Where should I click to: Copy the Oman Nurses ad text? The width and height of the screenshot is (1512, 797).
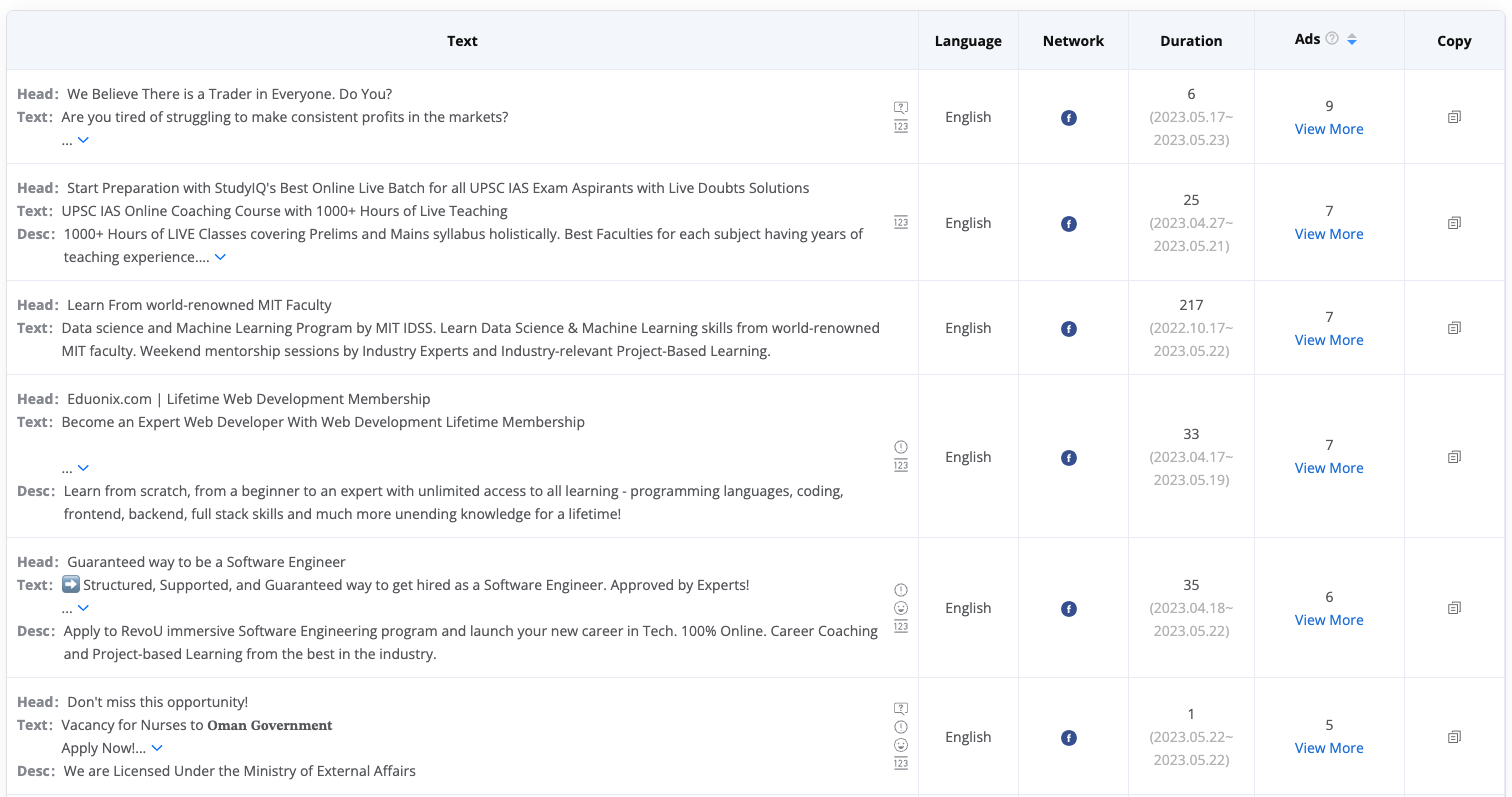coord(1454,737)
